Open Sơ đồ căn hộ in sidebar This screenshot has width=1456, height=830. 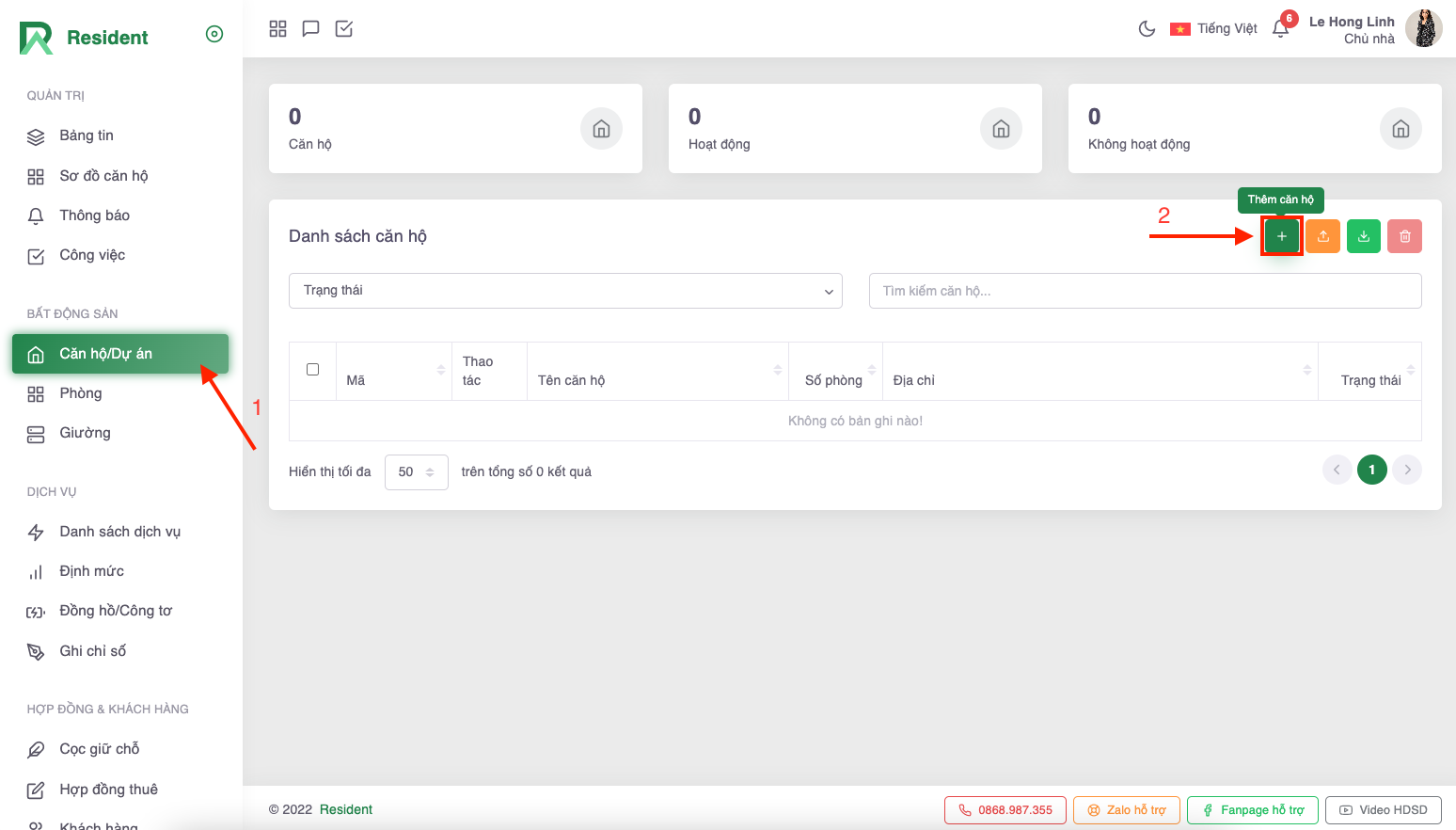(103, 176)
